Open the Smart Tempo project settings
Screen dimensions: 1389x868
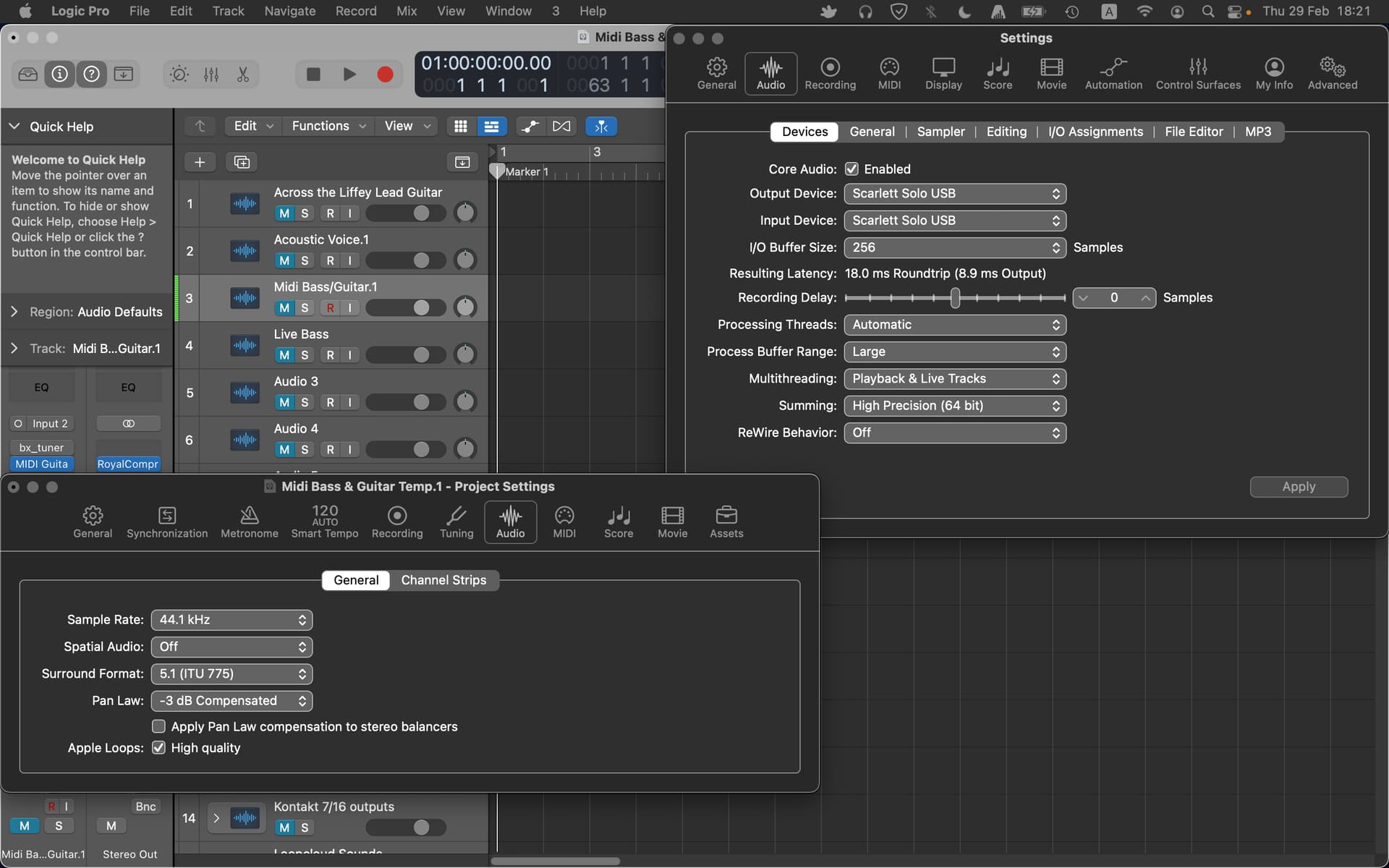[325, 522]
